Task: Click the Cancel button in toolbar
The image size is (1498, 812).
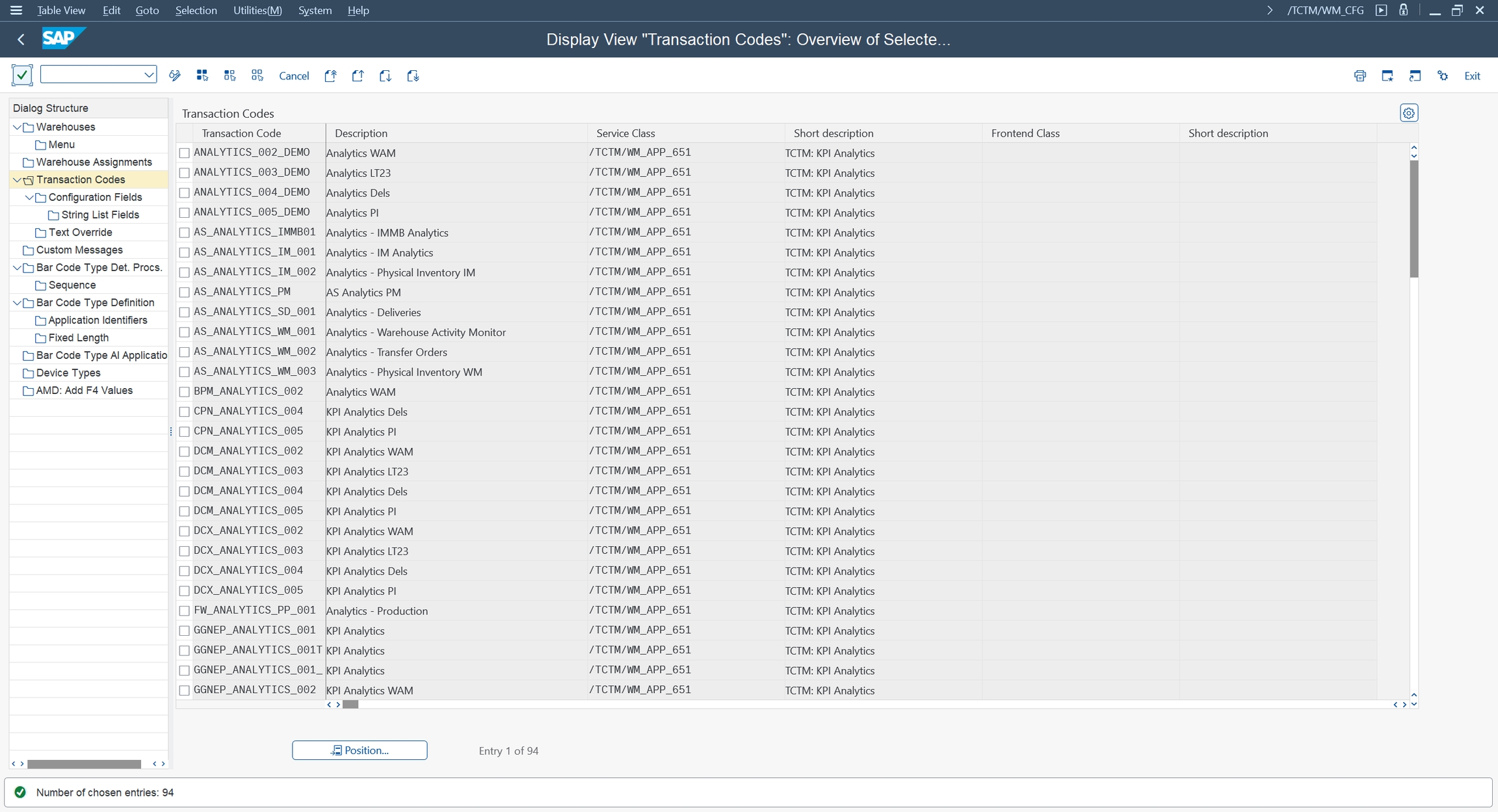Action: (x=293, y=76)
